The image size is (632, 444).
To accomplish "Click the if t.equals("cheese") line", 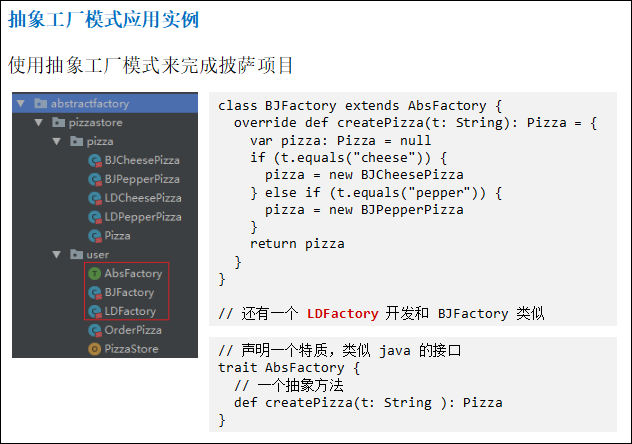I will click(349, 158).
